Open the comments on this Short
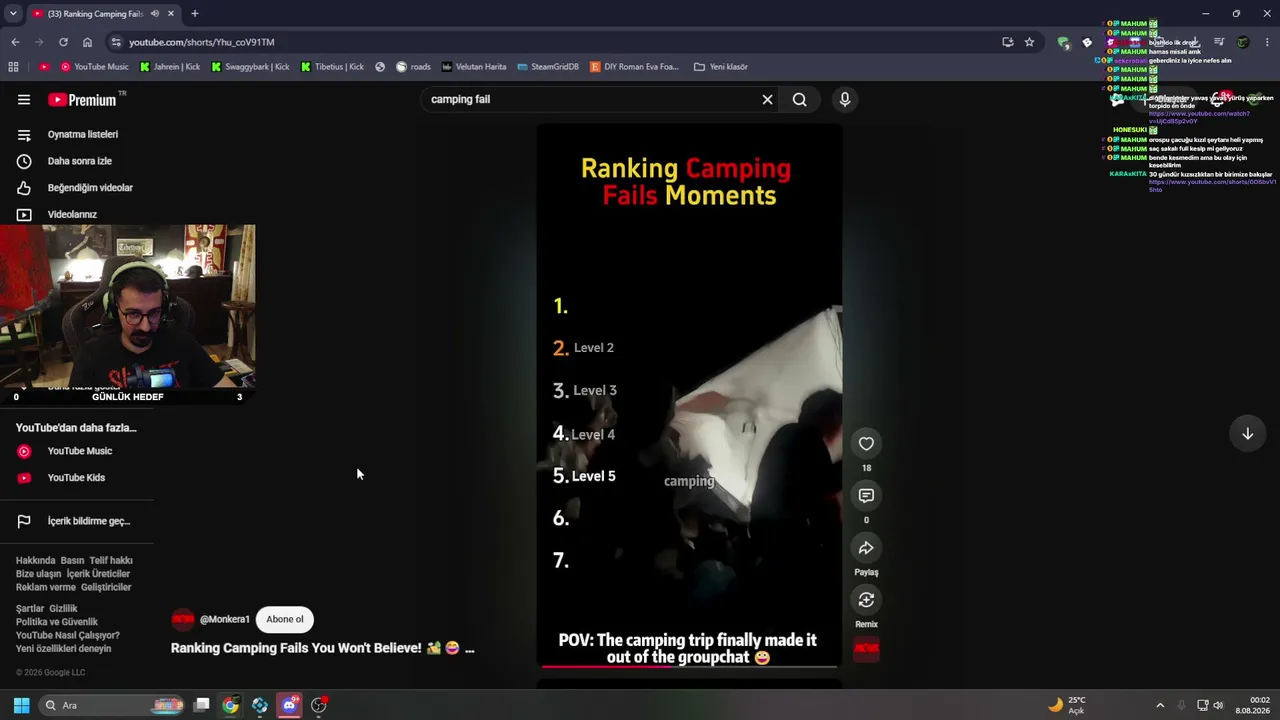 [x=866, y=496]
